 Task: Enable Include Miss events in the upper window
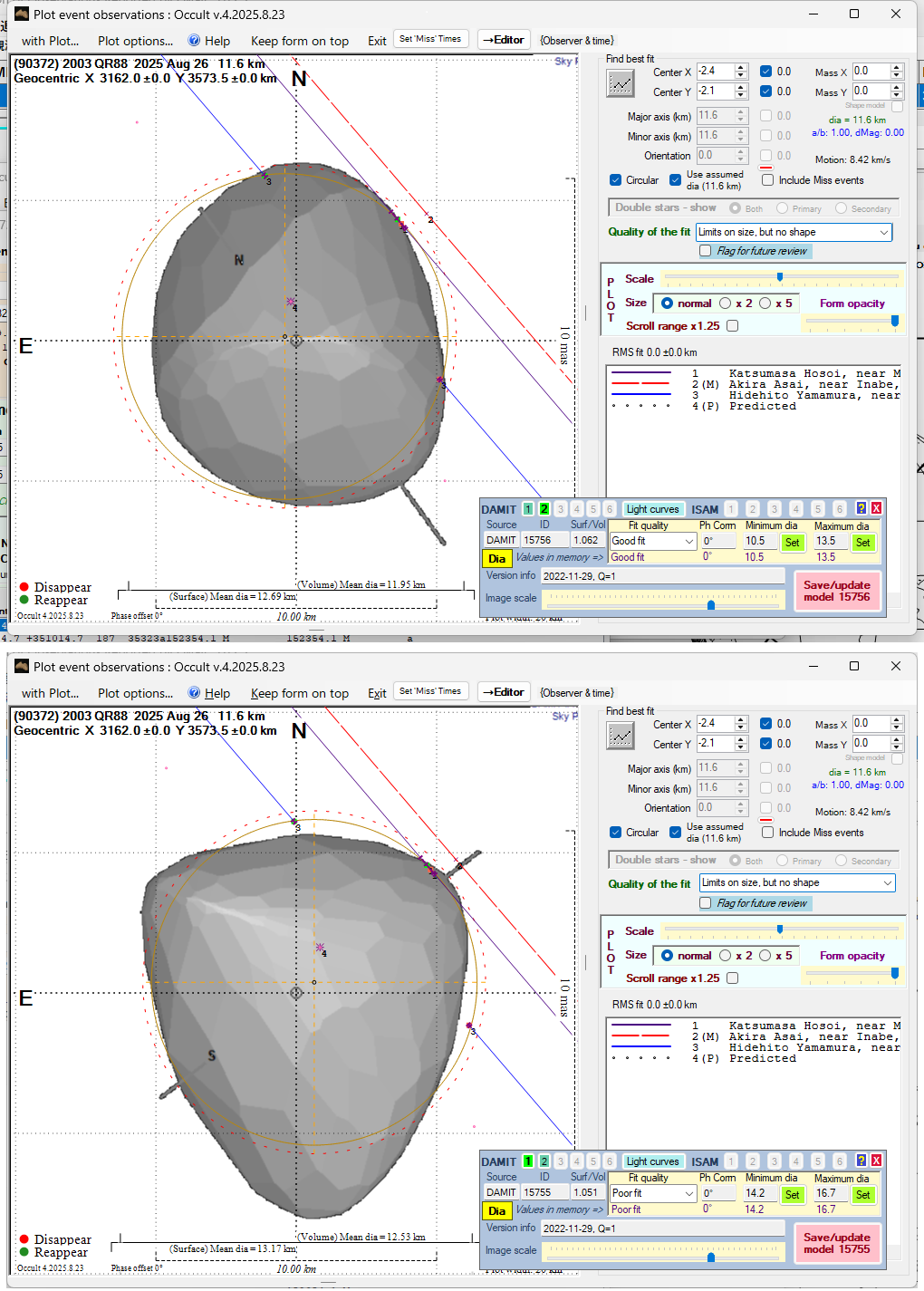tap(768, 180)
